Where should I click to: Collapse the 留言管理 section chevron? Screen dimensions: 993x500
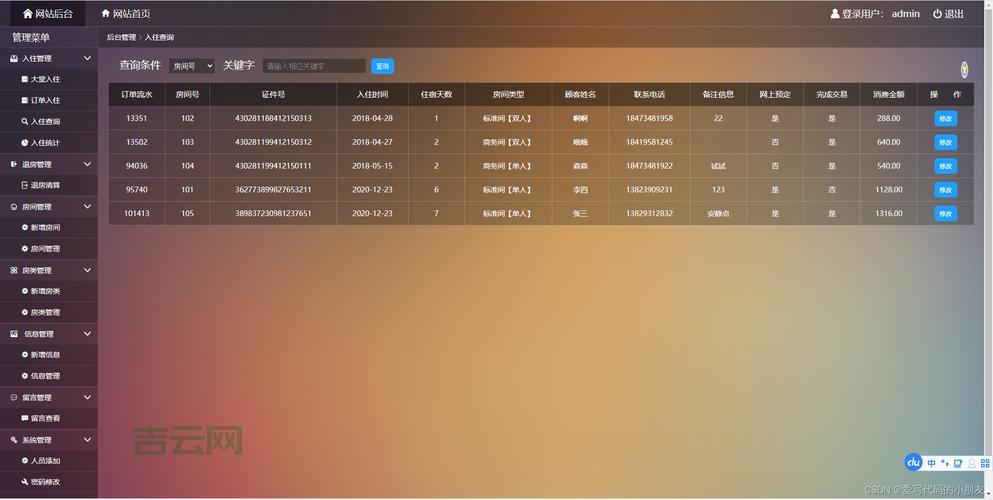[87, 397]
